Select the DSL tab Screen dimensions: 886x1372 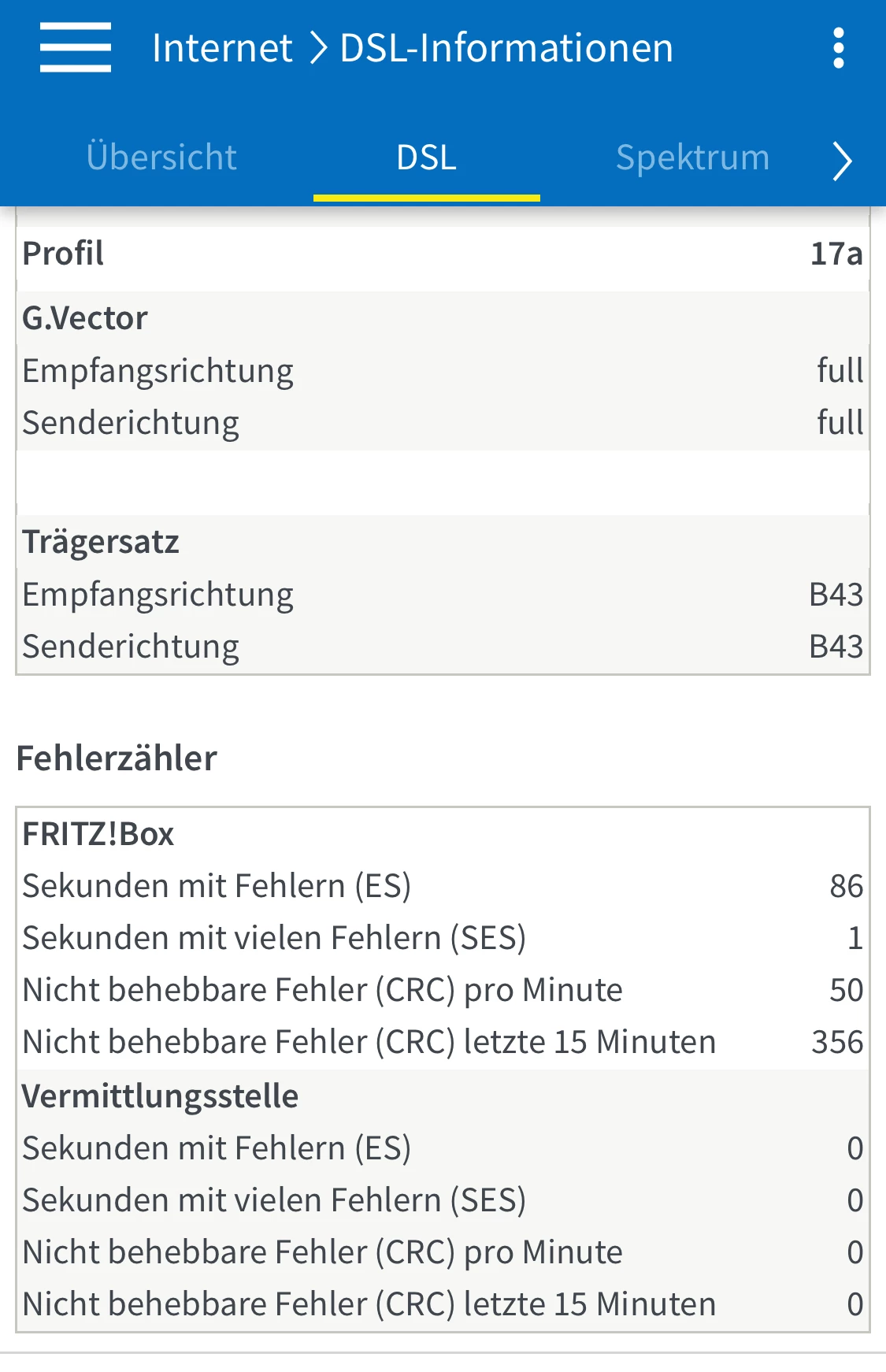(426, 158)
